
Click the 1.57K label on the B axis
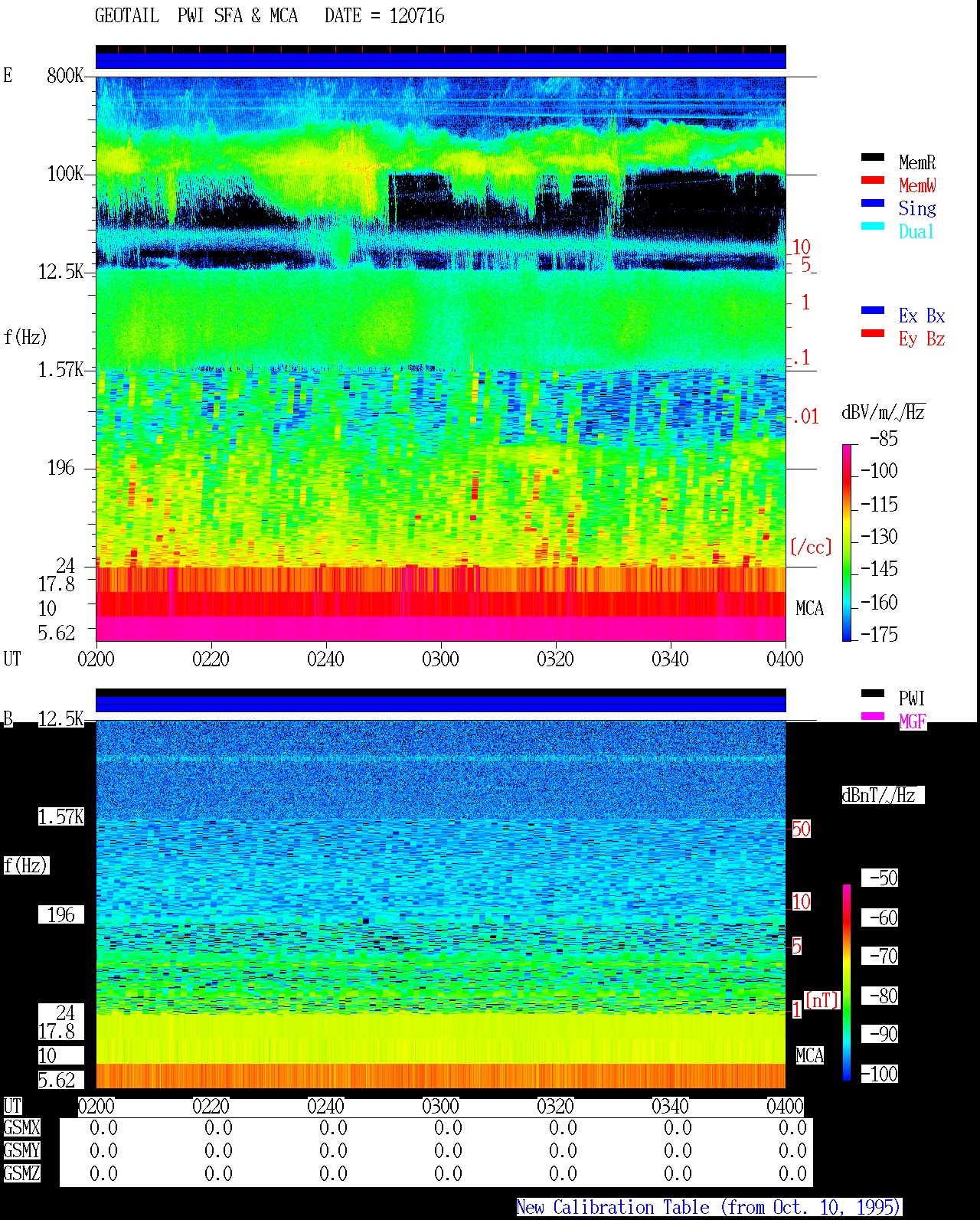[61, 817]
